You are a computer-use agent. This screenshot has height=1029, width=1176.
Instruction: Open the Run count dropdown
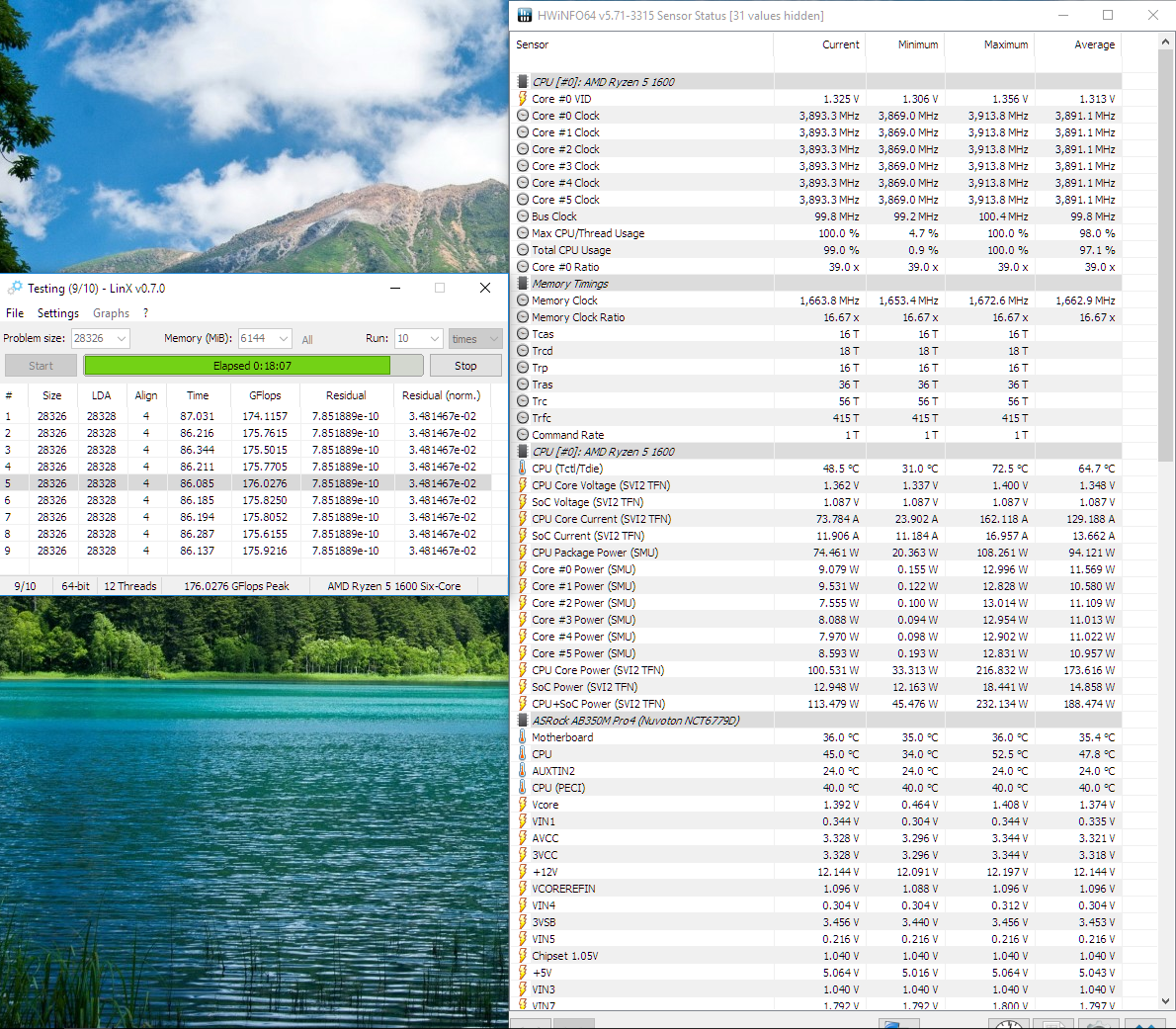click(434, 338)
